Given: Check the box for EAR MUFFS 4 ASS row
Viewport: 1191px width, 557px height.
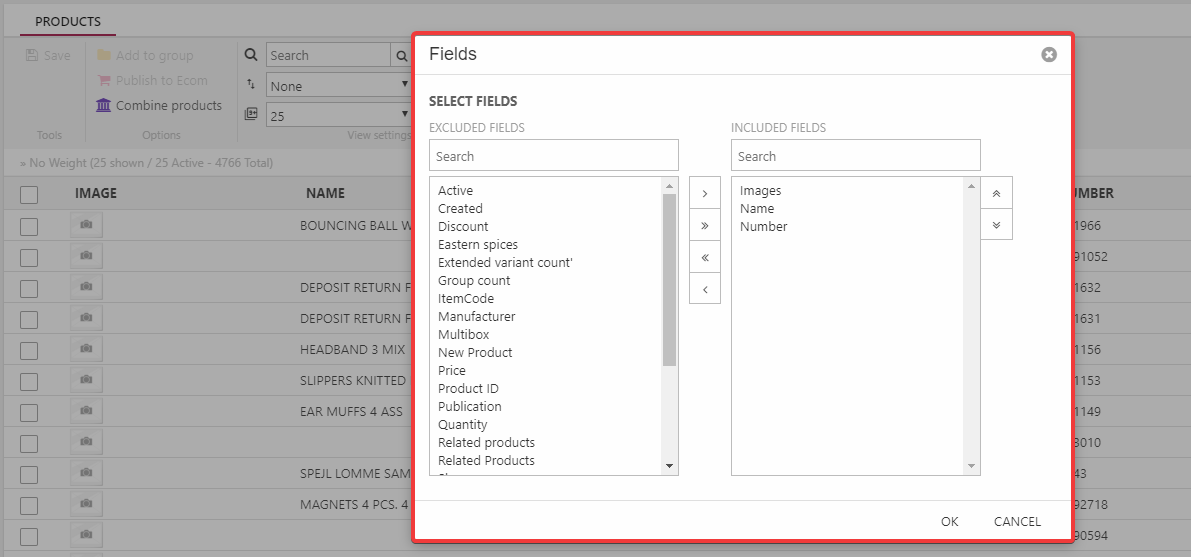Looking at the screenshot, I should pyautogui.click(x=29, y=412).
